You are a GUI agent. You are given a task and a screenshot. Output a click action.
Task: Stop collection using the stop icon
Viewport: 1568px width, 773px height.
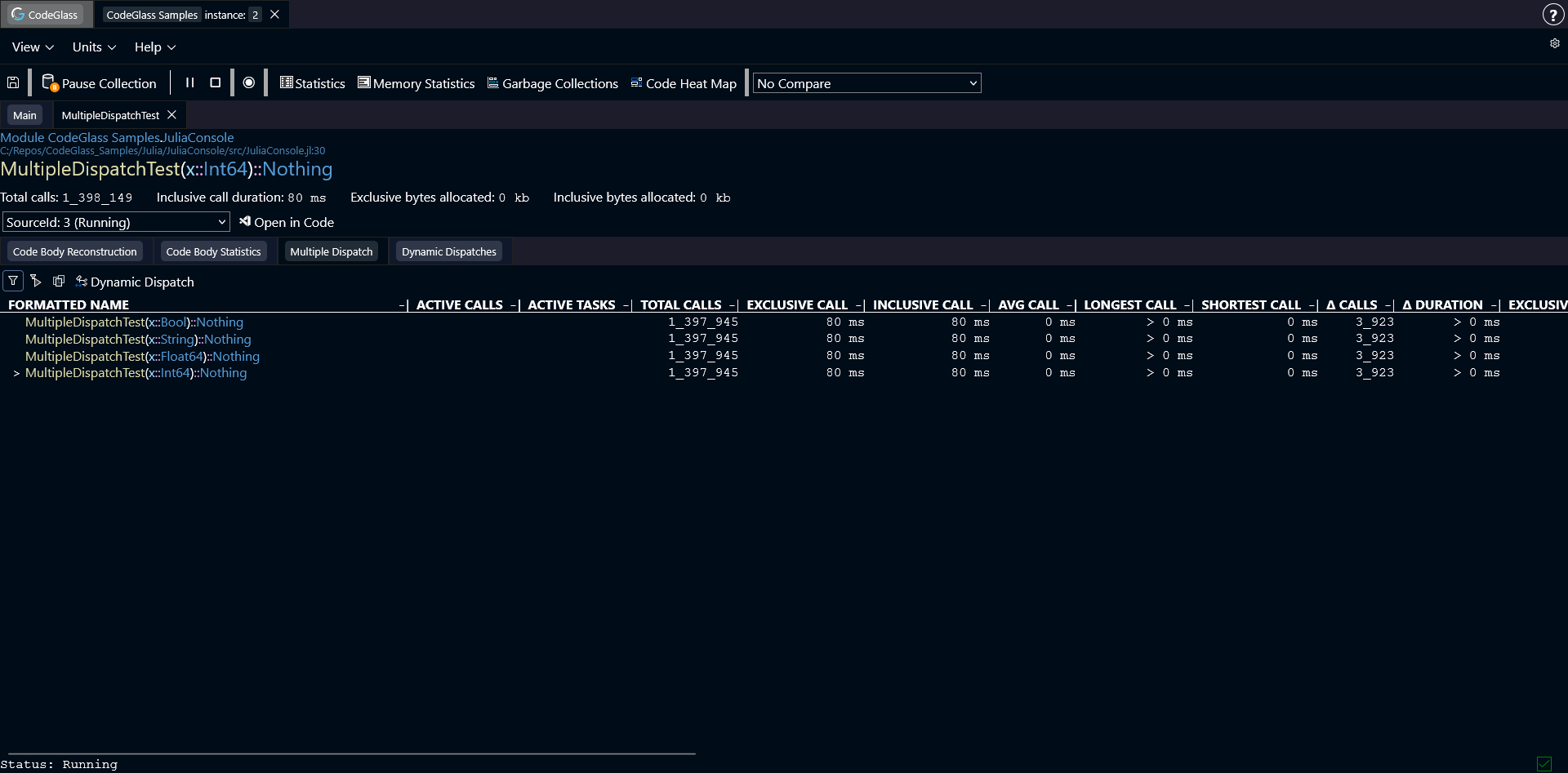(215, 82)
